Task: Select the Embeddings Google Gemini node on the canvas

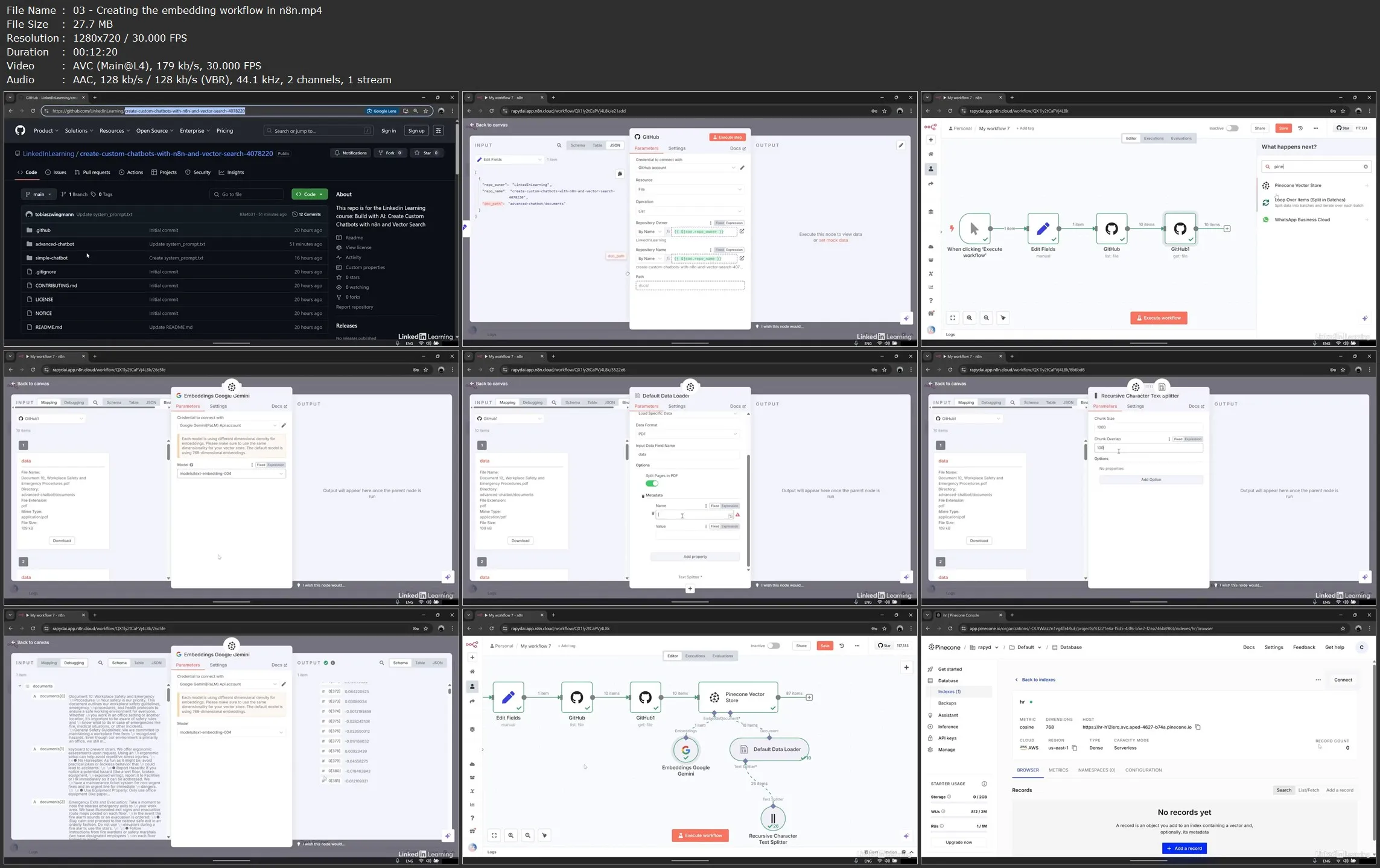Action: 685,750
